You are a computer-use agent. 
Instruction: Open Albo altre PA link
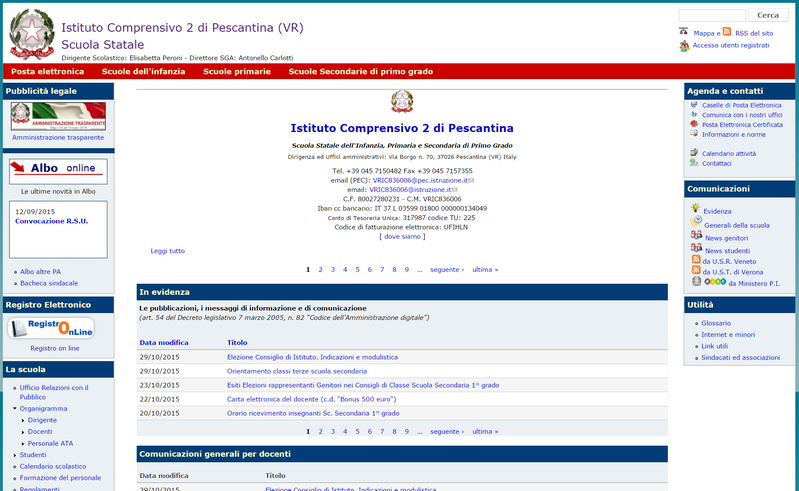click(40, 272)
